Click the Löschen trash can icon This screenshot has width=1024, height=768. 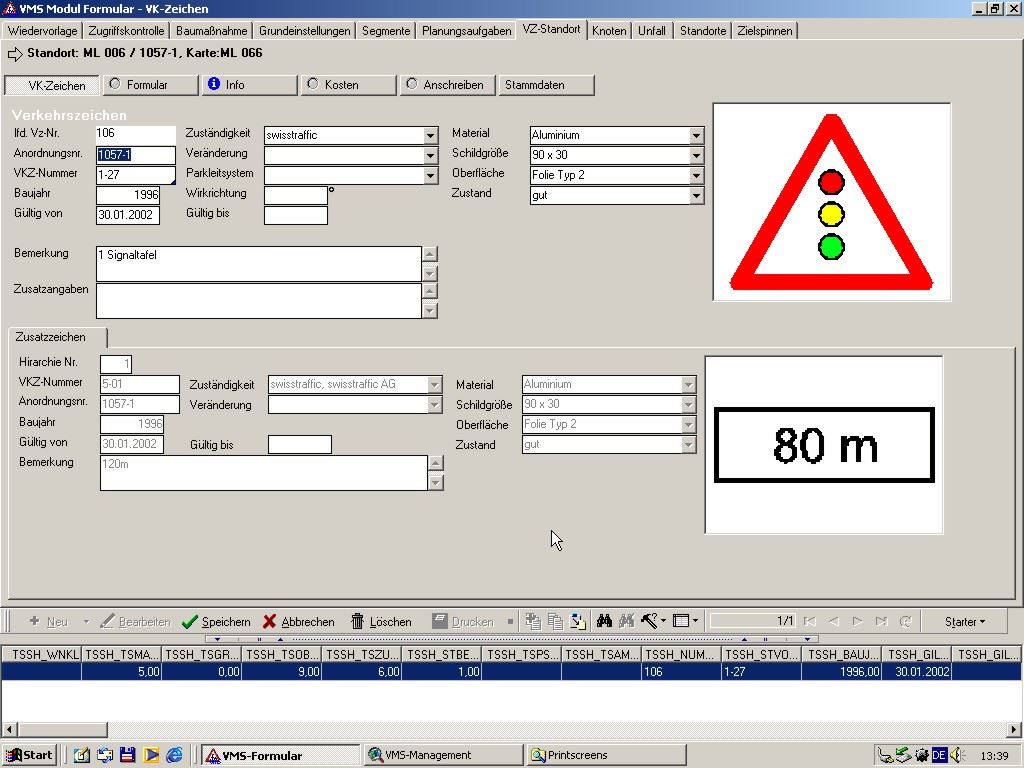click(x=357, y=622)
